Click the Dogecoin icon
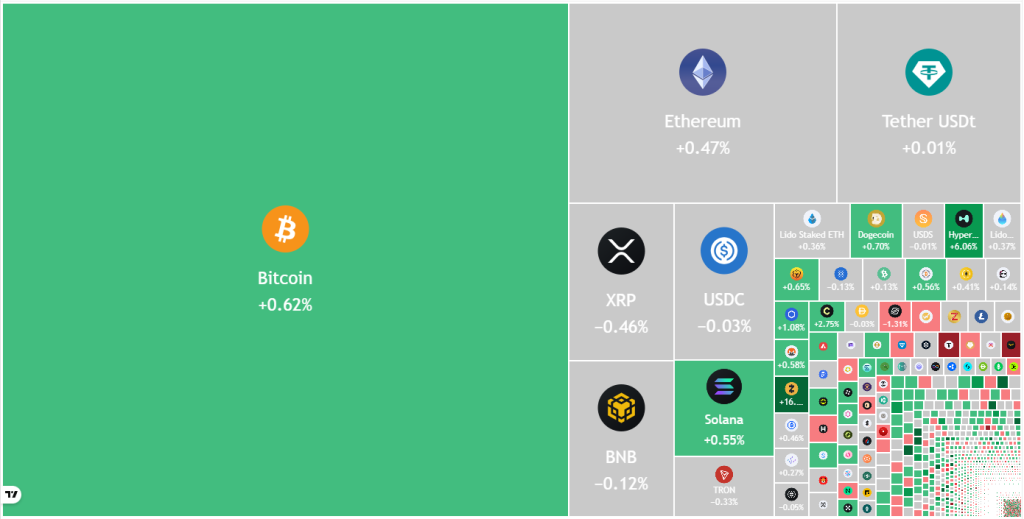This screenshot has width=1024, height=519. (875, 219)
